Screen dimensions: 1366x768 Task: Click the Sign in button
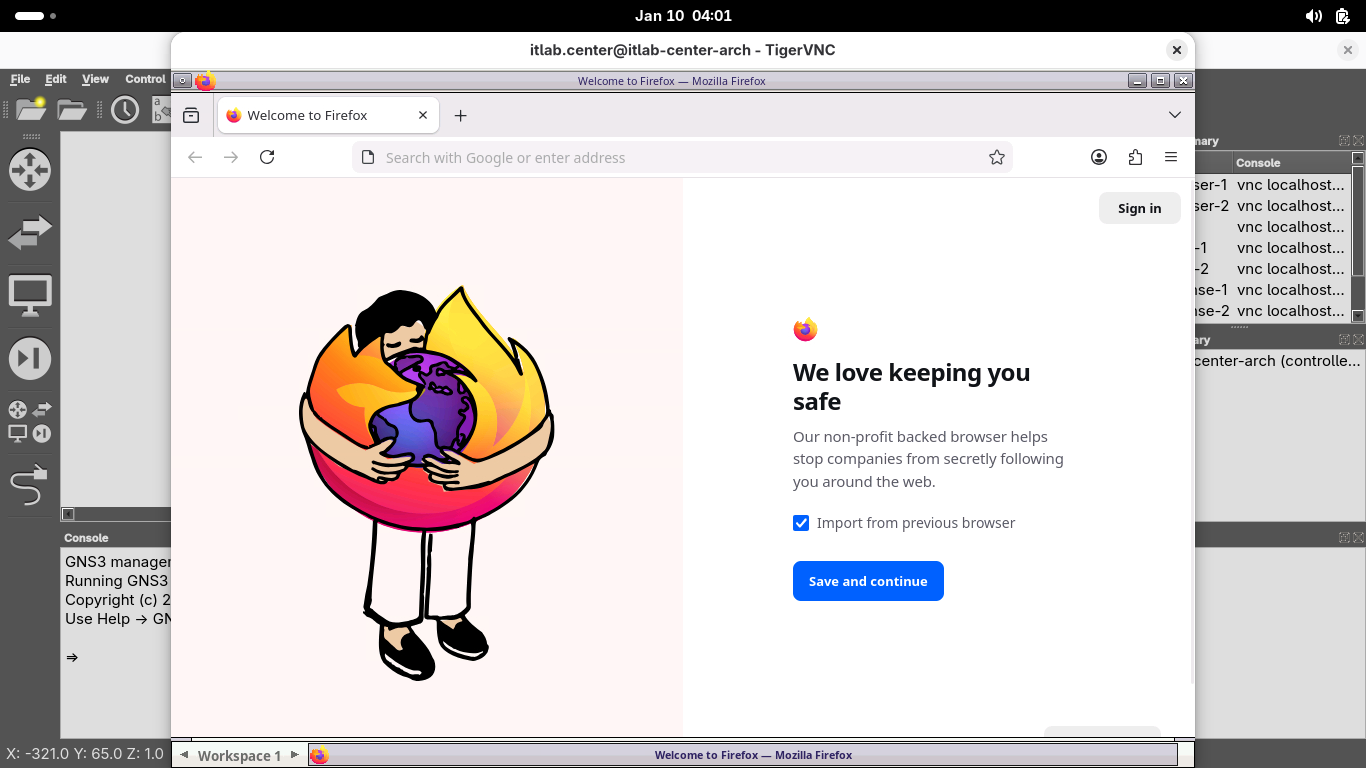point(1139,208)
